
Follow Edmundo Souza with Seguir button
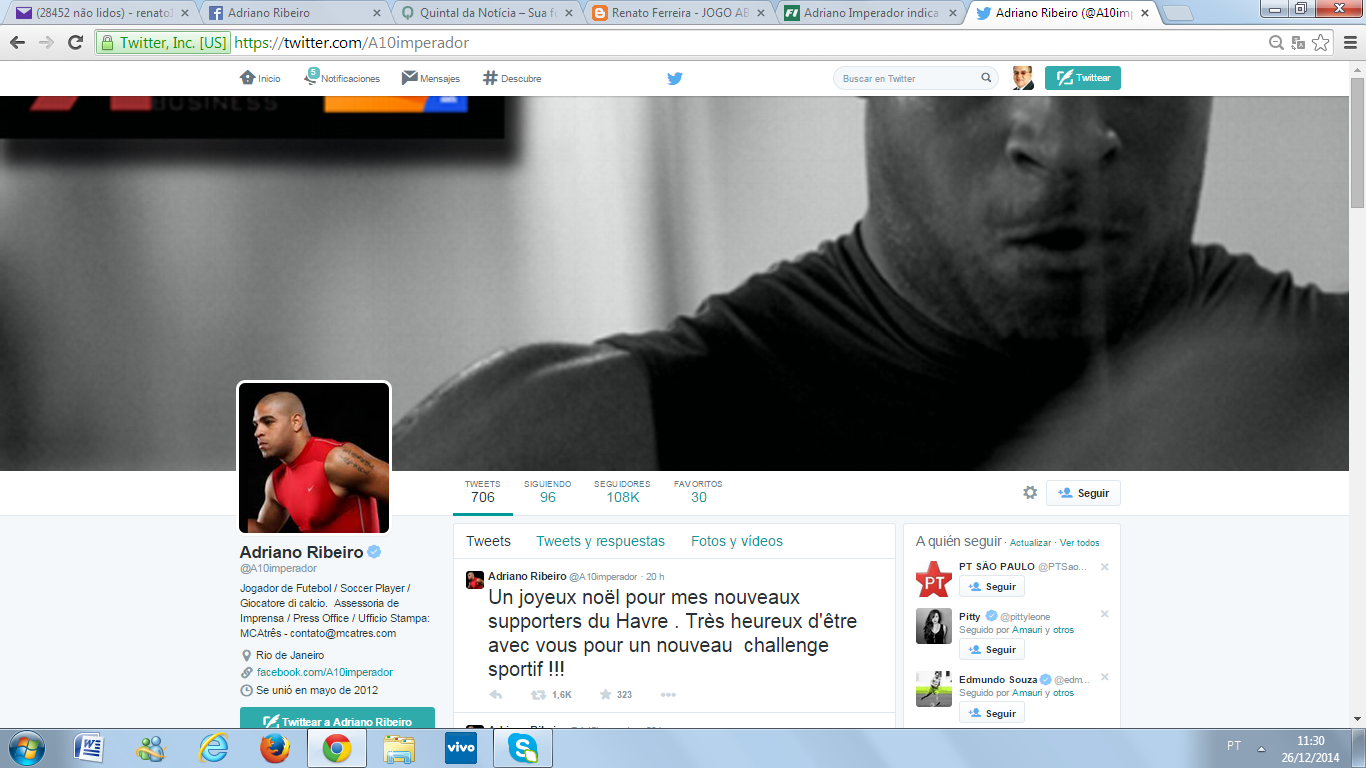[x=992, y=713]
